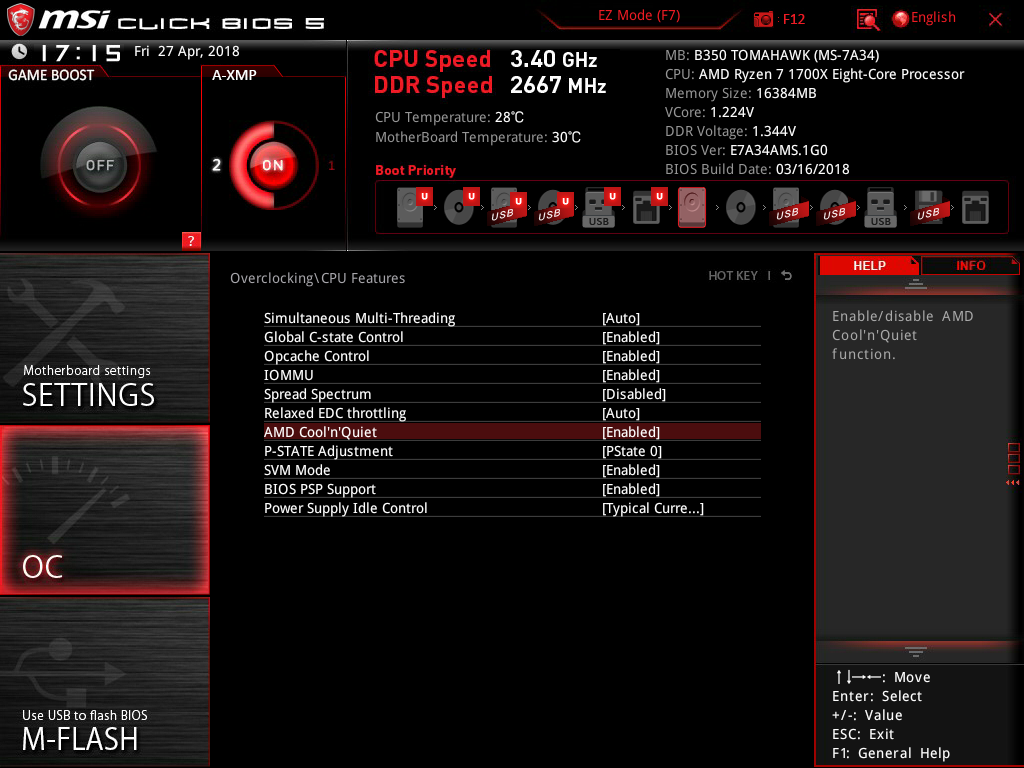Select highlighted legacy hard disk boot icon
The width and height of the screenshot is (1024, 768).
coord(692,207)
